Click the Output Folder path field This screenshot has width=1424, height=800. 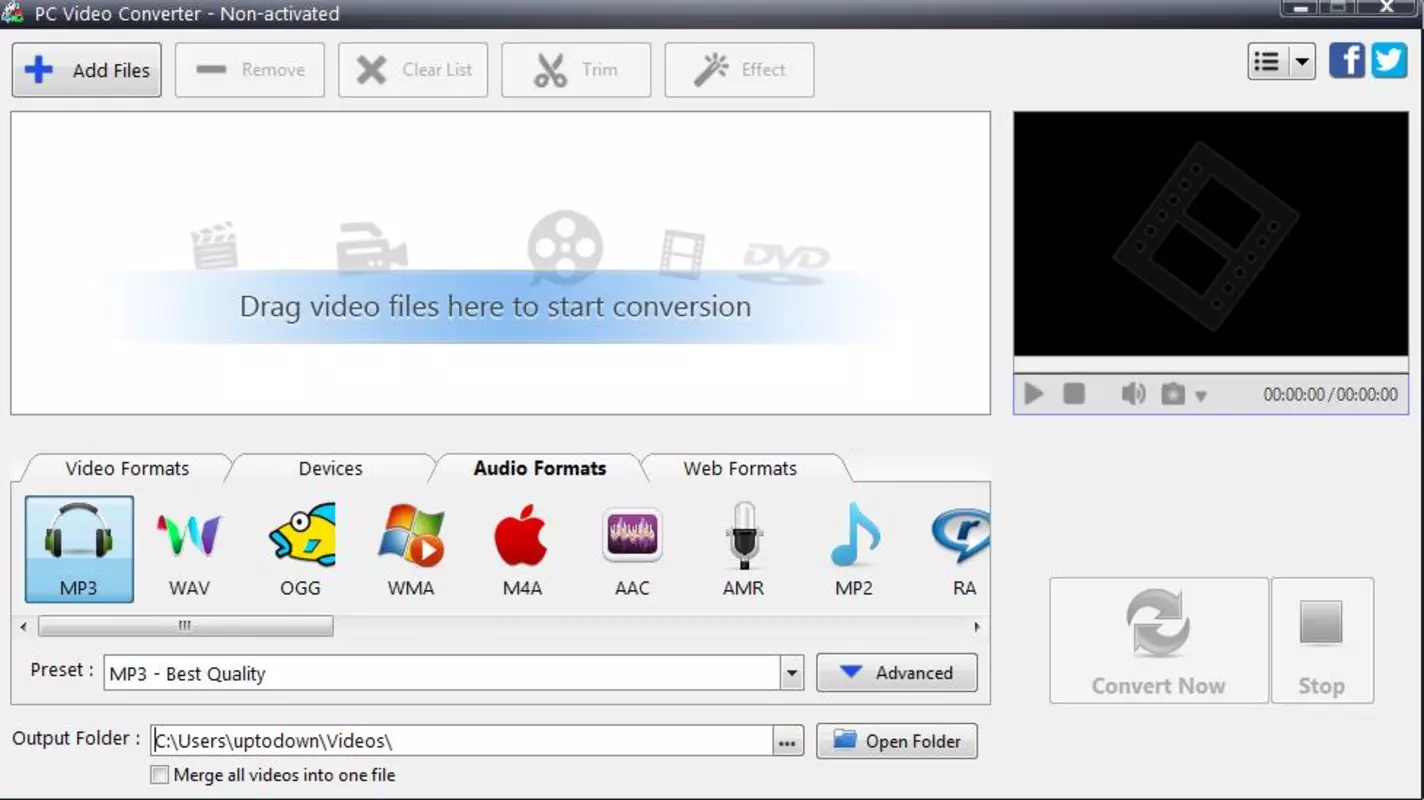462,741
